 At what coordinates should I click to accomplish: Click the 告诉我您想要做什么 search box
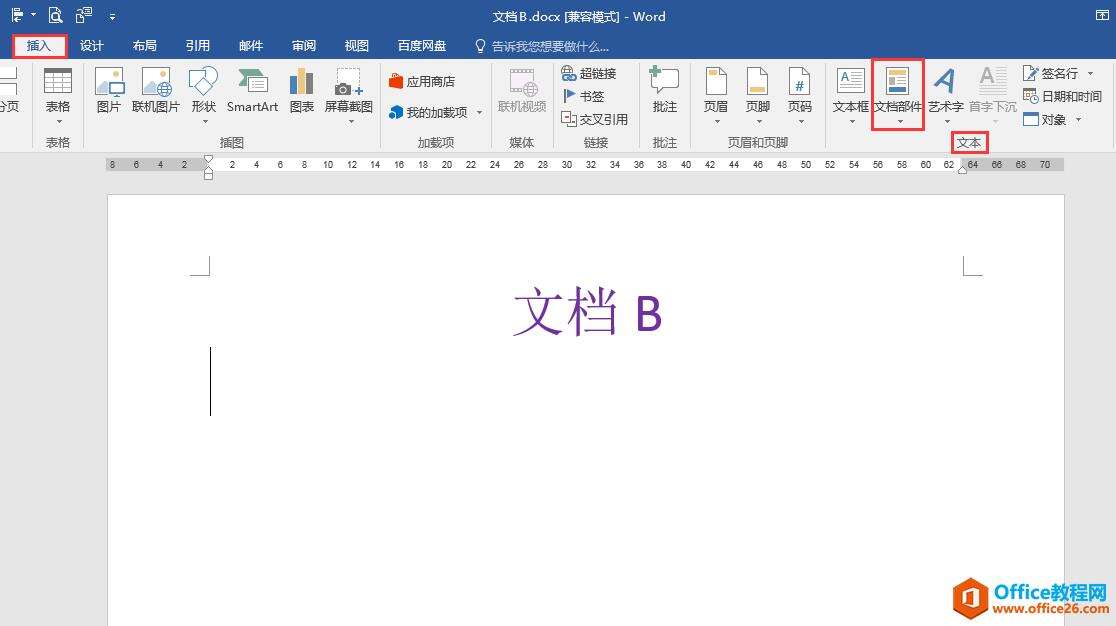(542, 47)
